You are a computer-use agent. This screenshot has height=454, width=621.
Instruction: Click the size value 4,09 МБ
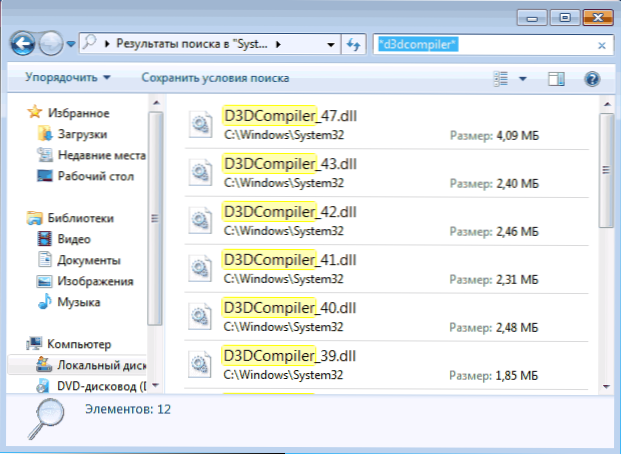[x=518, y=136]
